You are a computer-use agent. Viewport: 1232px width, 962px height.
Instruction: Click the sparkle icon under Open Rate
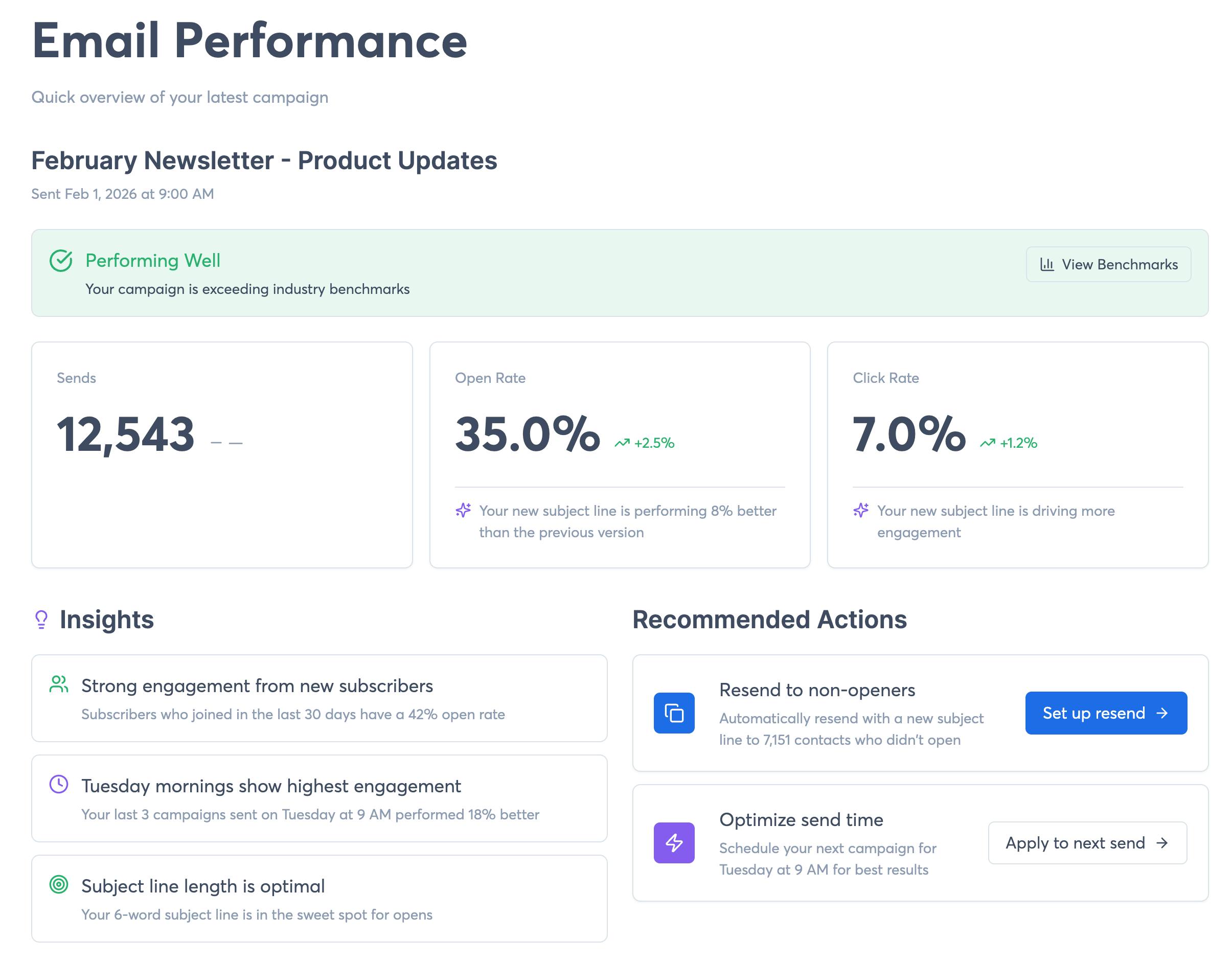[463, 510]
